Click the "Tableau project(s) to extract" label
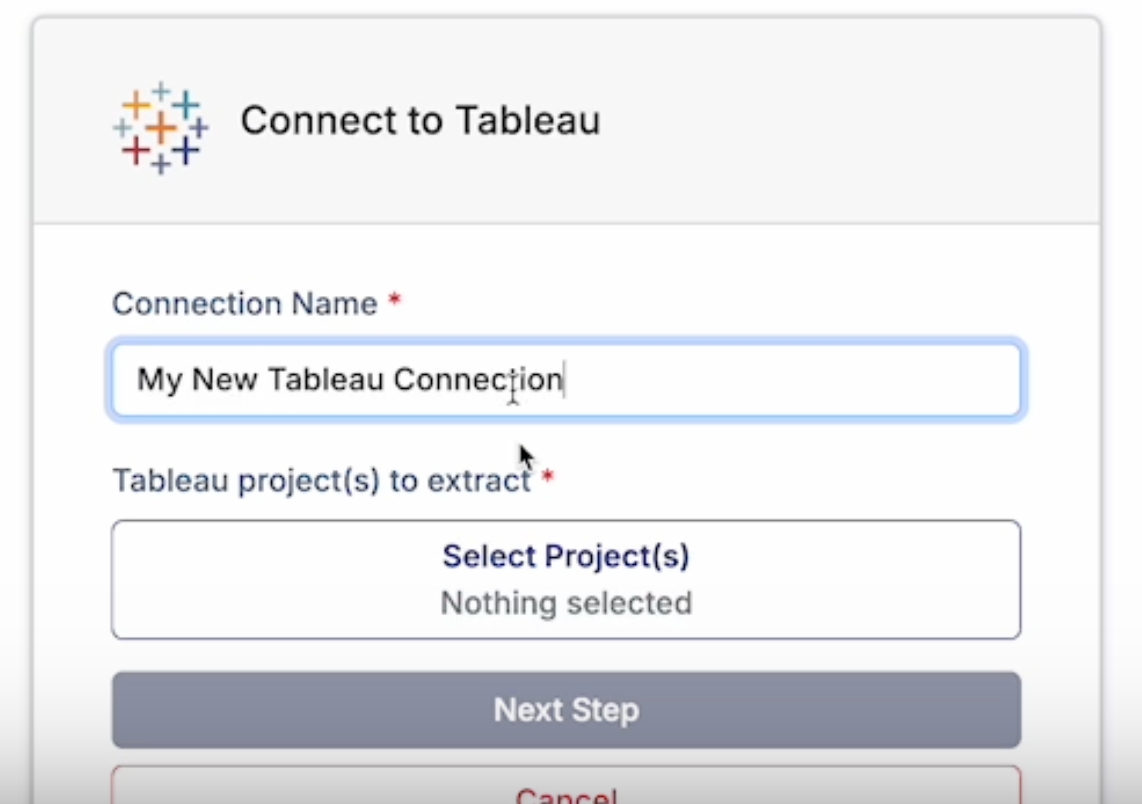 coord(320,481)
